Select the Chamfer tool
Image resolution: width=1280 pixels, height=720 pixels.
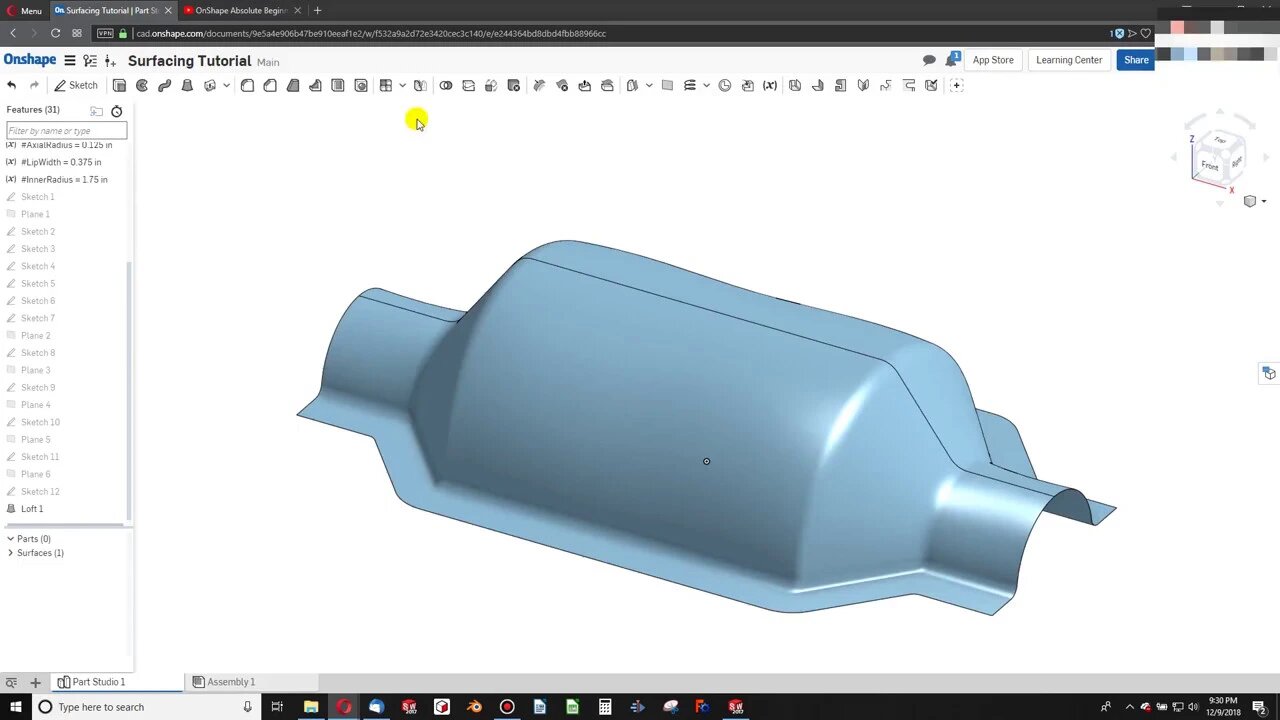270,85
